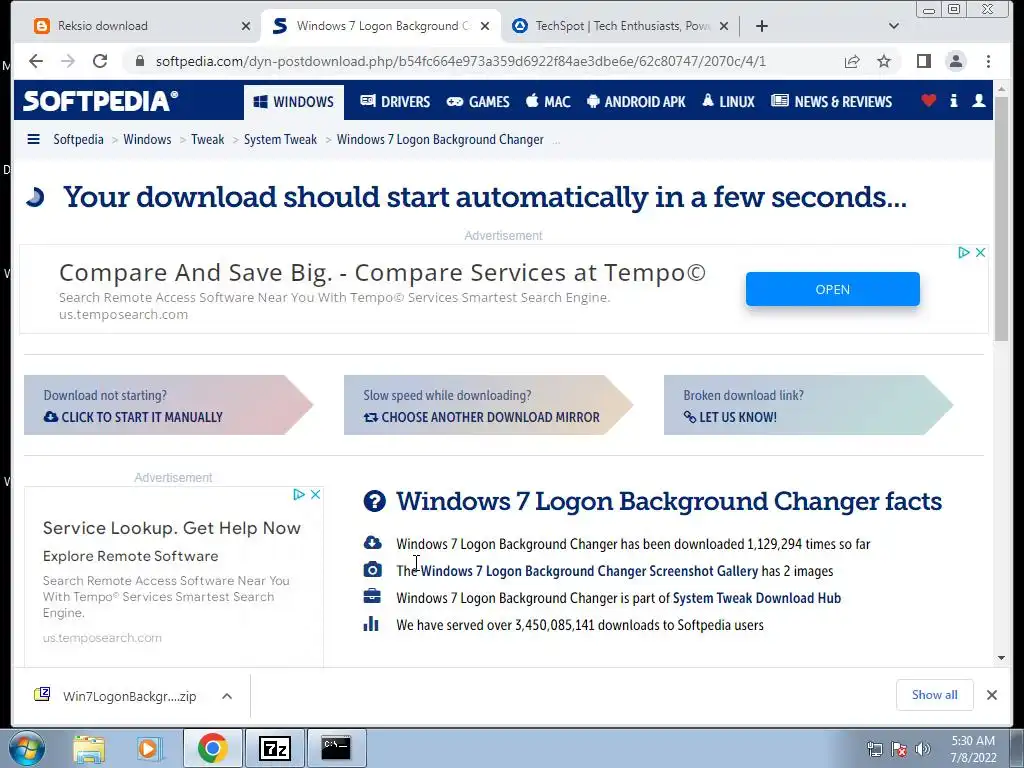
Task: Click the info icon in Softpedia header
Action: (953, 101)
